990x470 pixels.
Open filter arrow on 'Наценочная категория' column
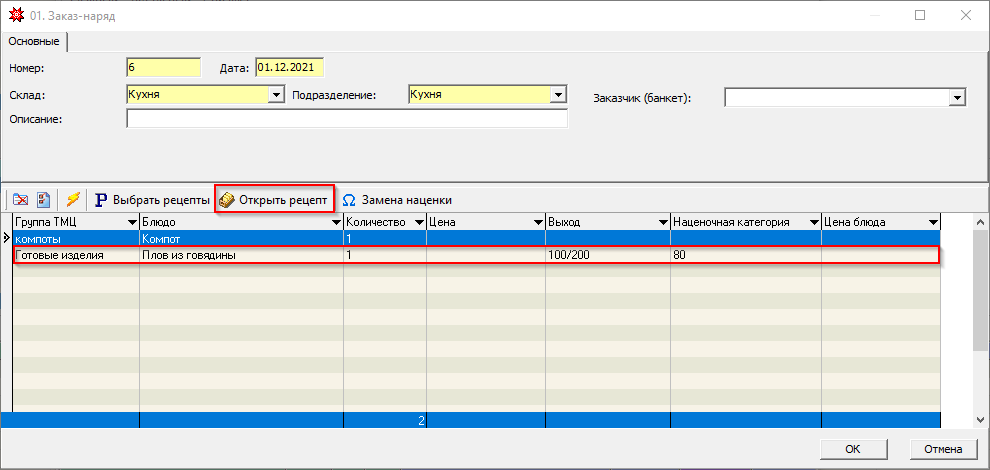coord(811,222)
